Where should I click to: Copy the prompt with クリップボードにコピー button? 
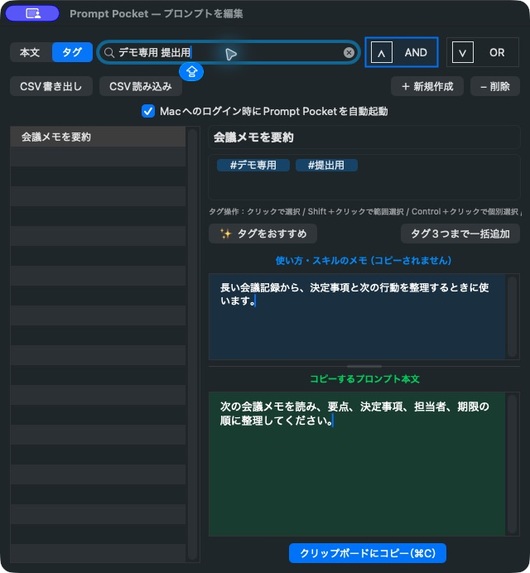point(367,553)
